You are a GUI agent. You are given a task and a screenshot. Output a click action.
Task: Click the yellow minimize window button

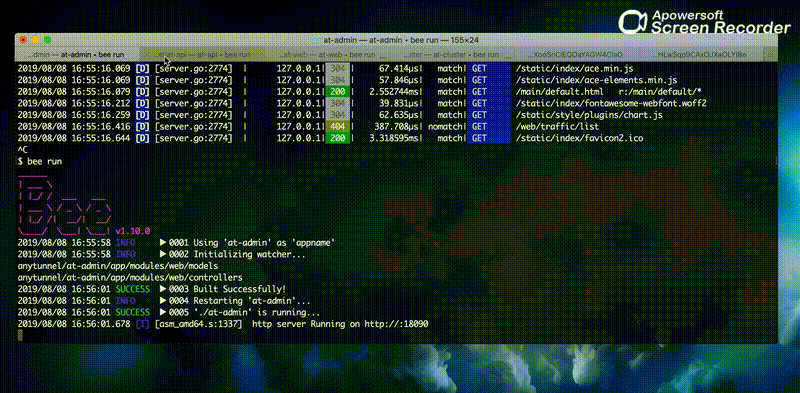point(35,40)
